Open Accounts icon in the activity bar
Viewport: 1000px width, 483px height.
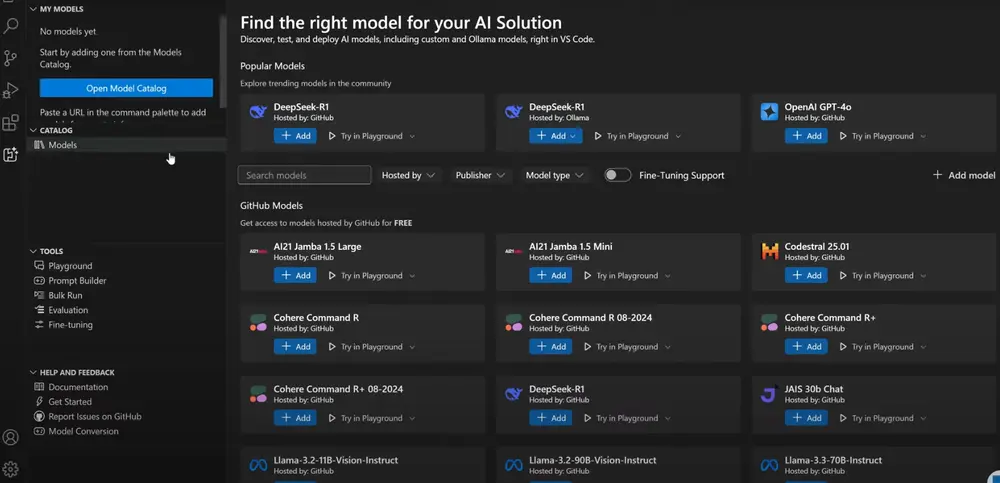(x=11, y=438)
